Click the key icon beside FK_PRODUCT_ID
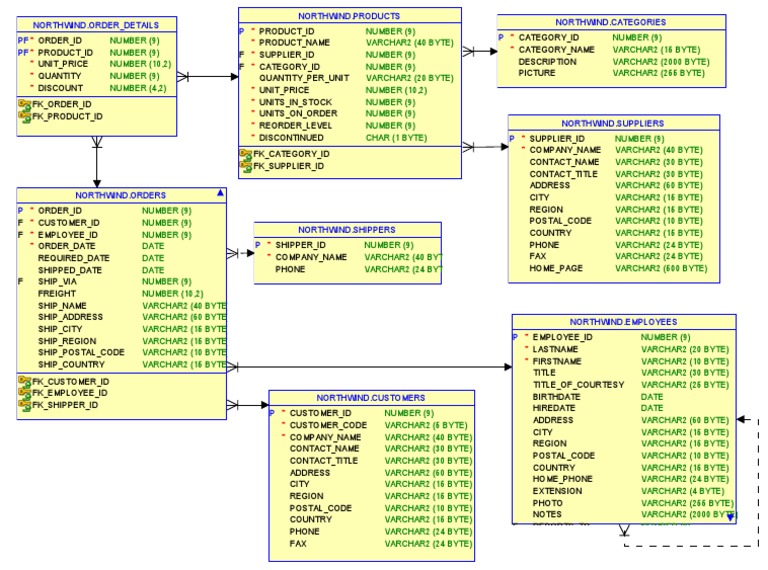Screen dimensions: 768x570 pyautogui.click(x=24, y=117)
